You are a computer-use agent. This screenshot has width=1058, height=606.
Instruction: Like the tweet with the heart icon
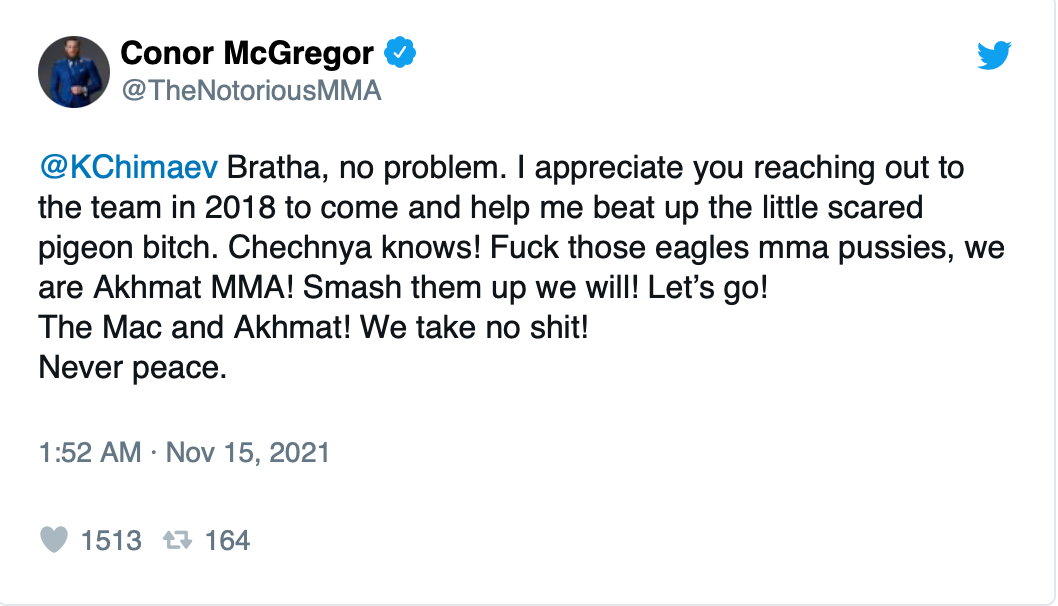click(x=54, y=540)
